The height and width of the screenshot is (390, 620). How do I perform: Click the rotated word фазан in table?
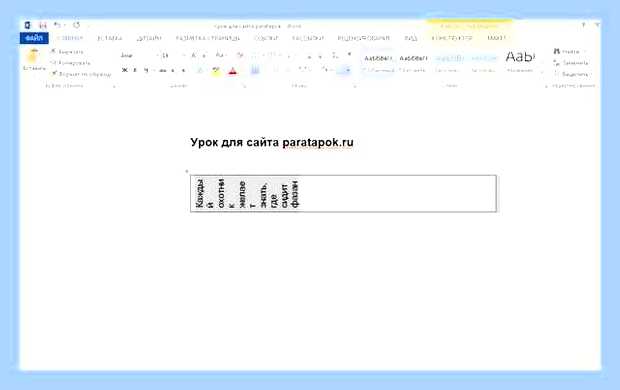(295, 194)
